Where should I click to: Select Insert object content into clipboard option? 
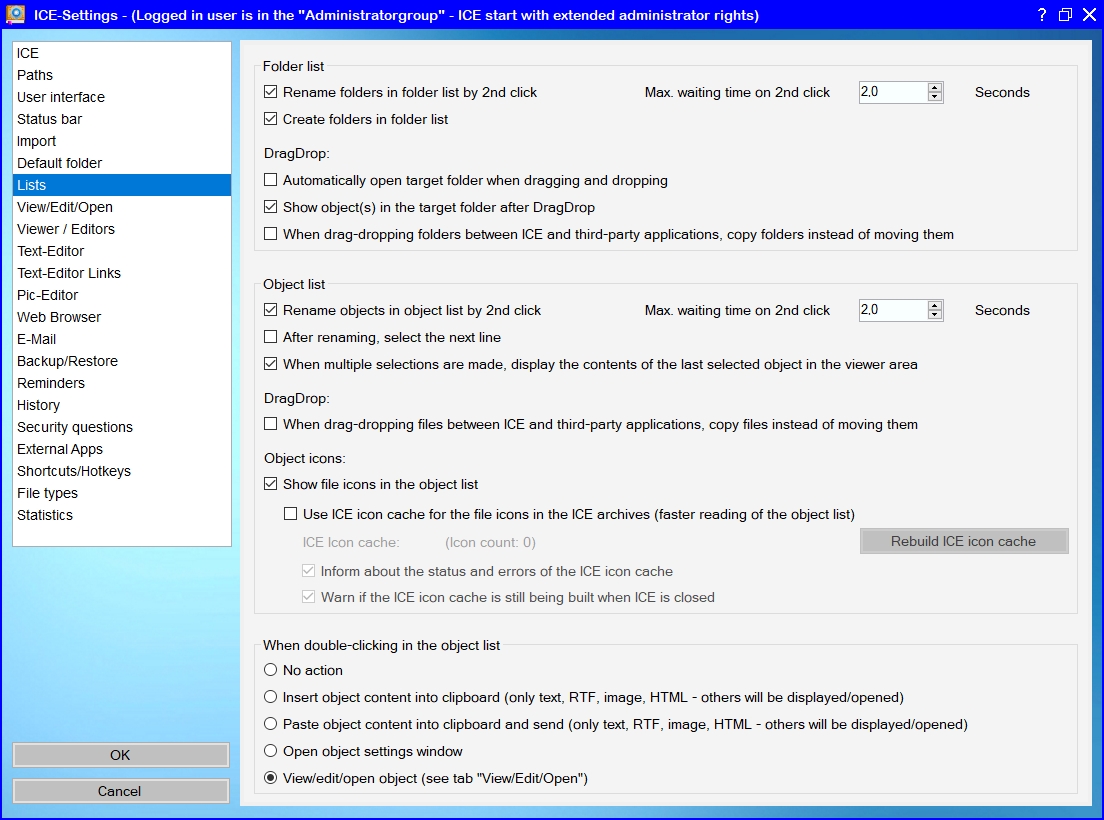point(271,697)
